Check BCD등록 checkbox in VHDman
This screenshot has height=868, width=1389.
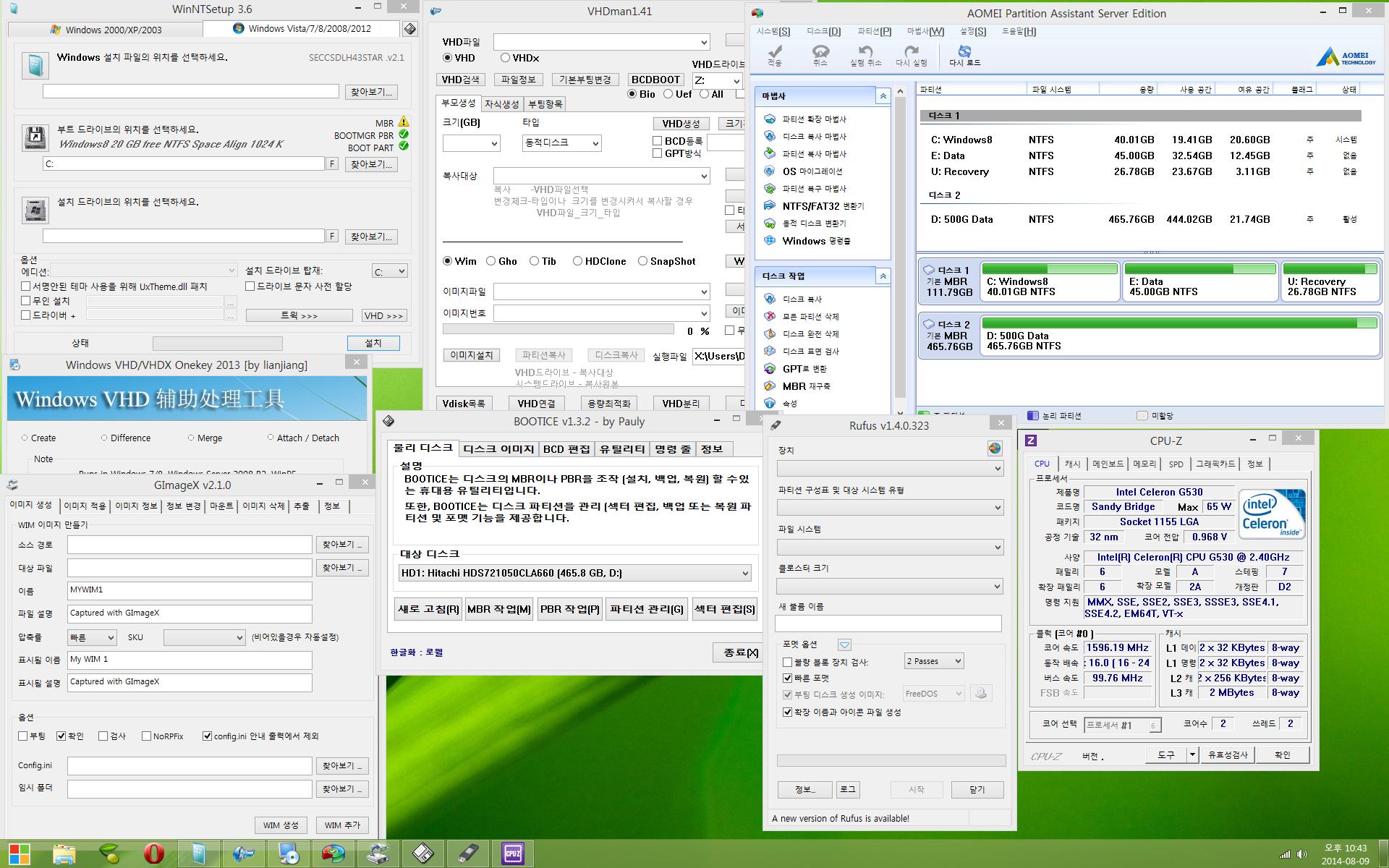(657, 141)
